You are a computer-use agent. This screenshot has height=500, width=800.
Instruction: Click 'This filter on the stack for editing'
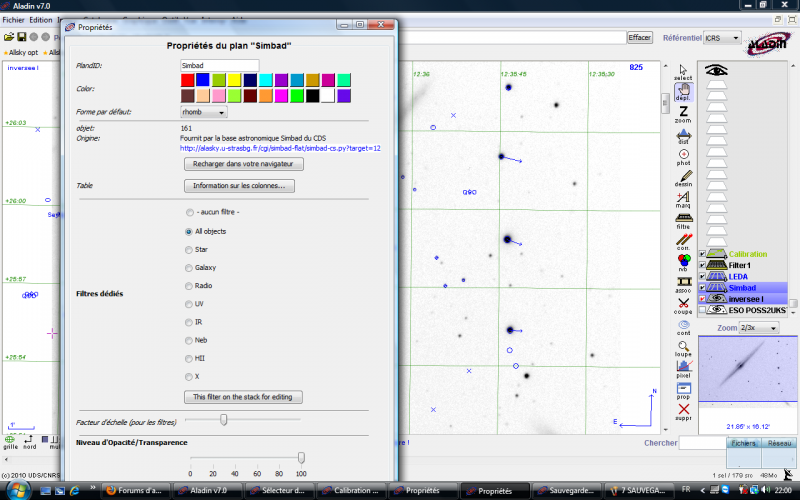[x=243, y=397]
